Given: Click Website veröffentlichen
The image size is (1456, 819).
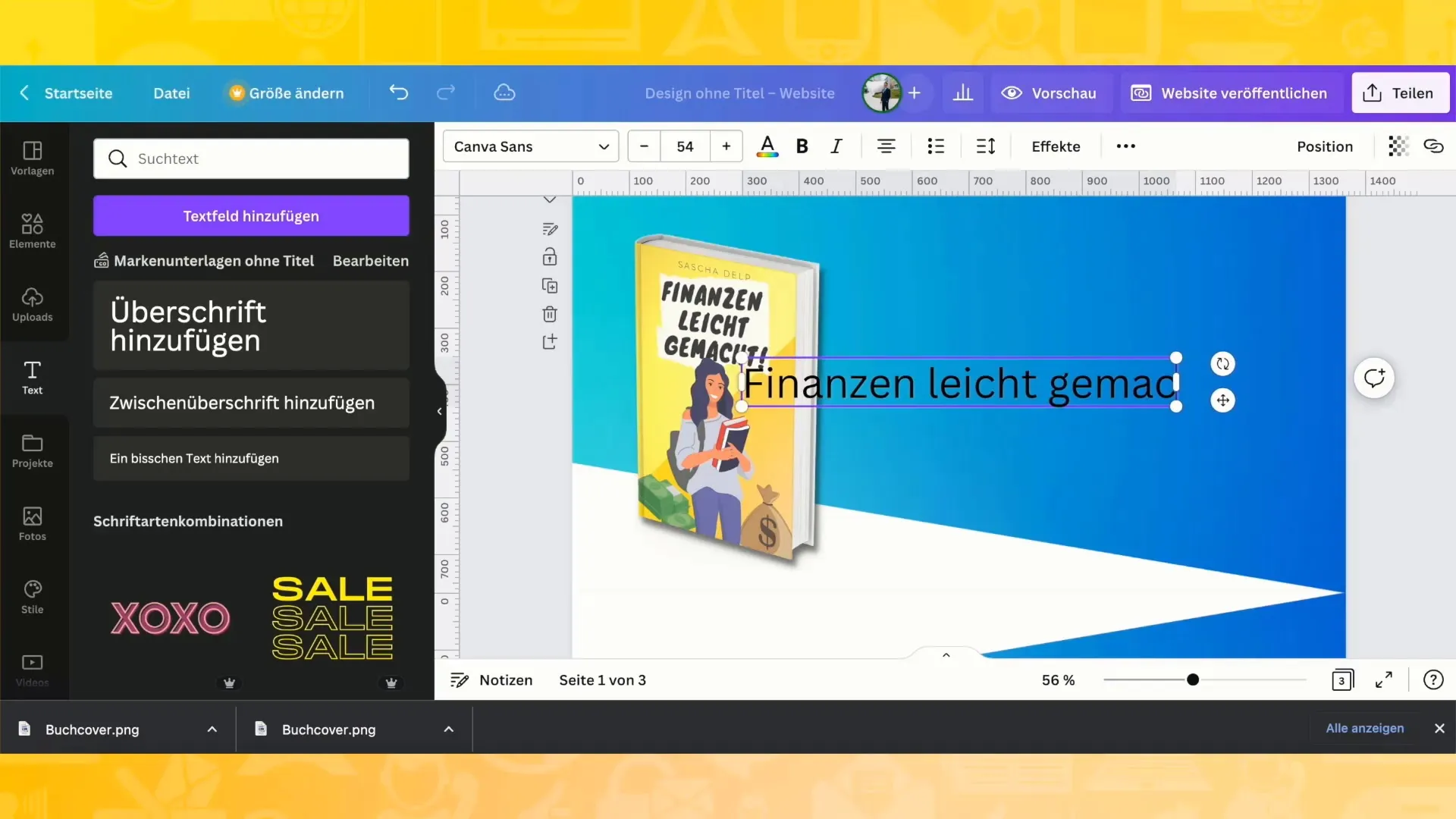Looking at the screenshot, I should click(1229, 93).
